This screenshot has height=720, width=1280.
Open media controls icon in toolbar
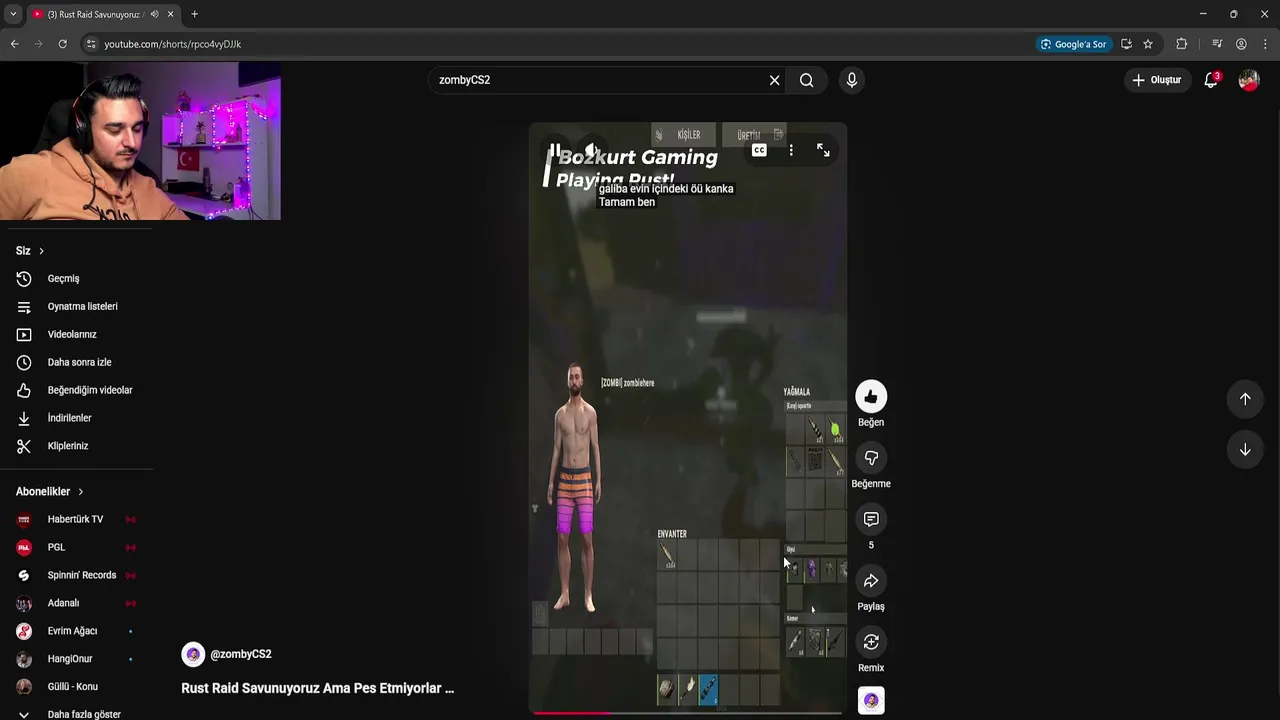click(x=1216, y=44)
